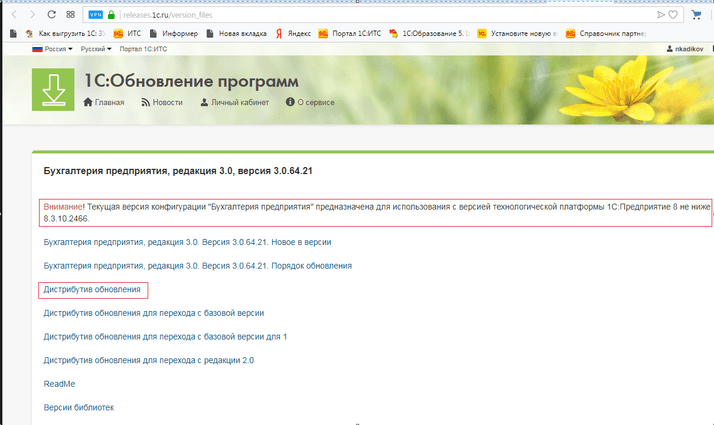714x425 pixels.
Task: Click heading 'Бухгалтерия предприятия, редакция 3.0, версия 3.0.64.21'
Action: point(178,171)
